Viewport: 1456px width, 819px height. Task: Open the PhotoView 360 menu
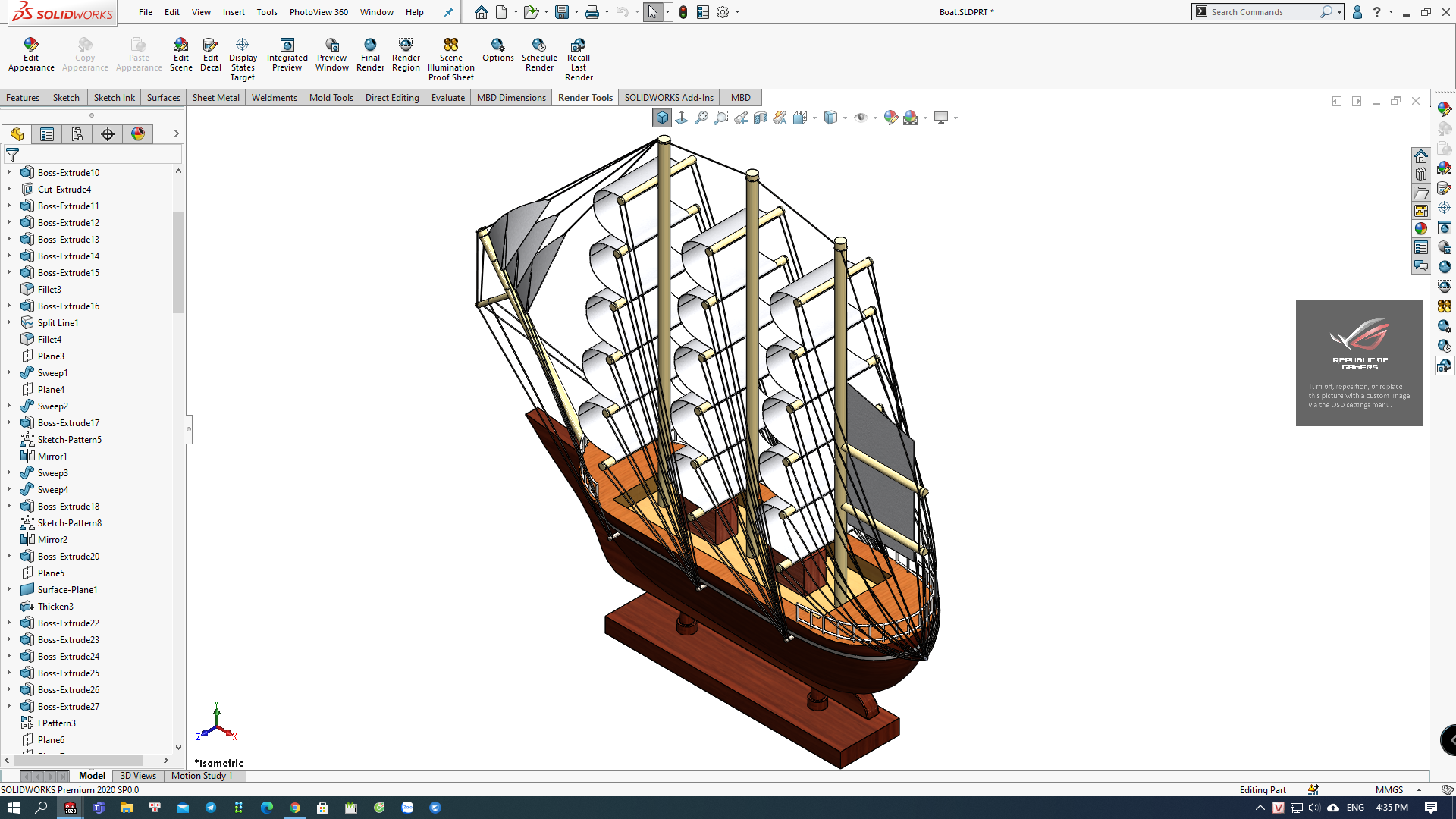pyautogui.click(x=318, y=12)
